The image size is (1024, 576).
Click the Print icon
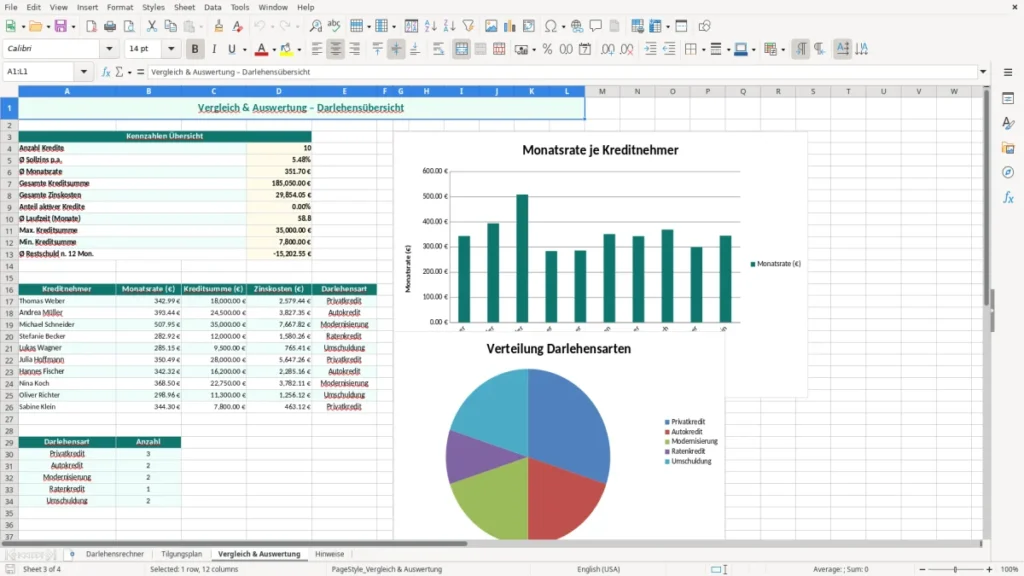click(x=110, y=26)
